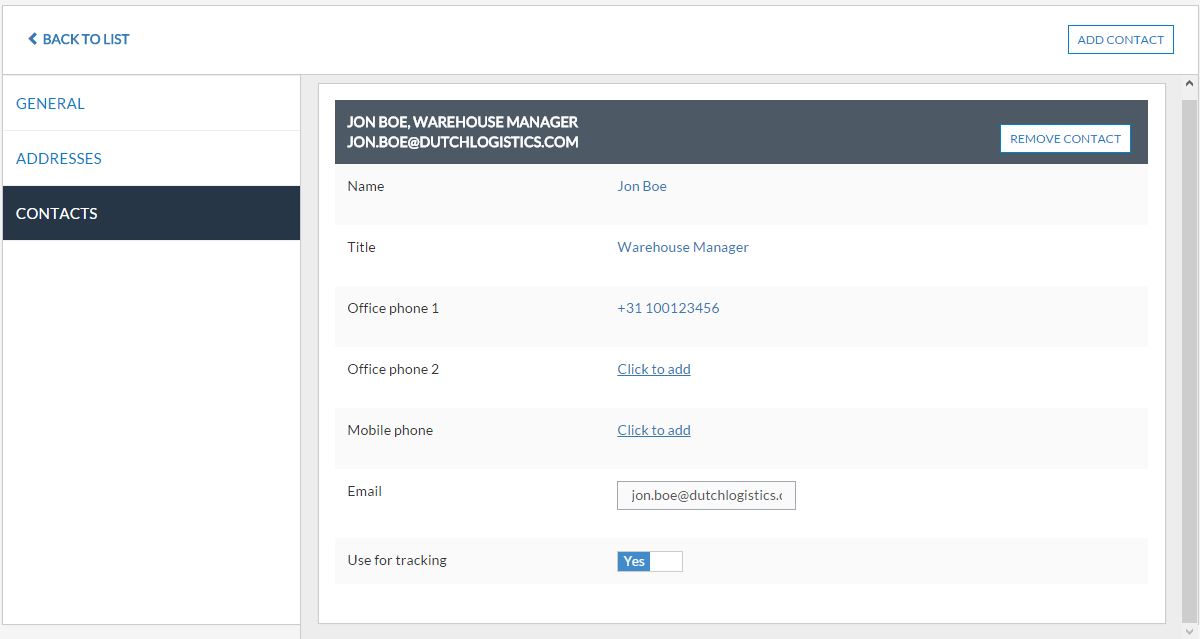Edit the Warehouse Manager title value
This screenshot has height=639, width=1200.
[x=682, y=247]
